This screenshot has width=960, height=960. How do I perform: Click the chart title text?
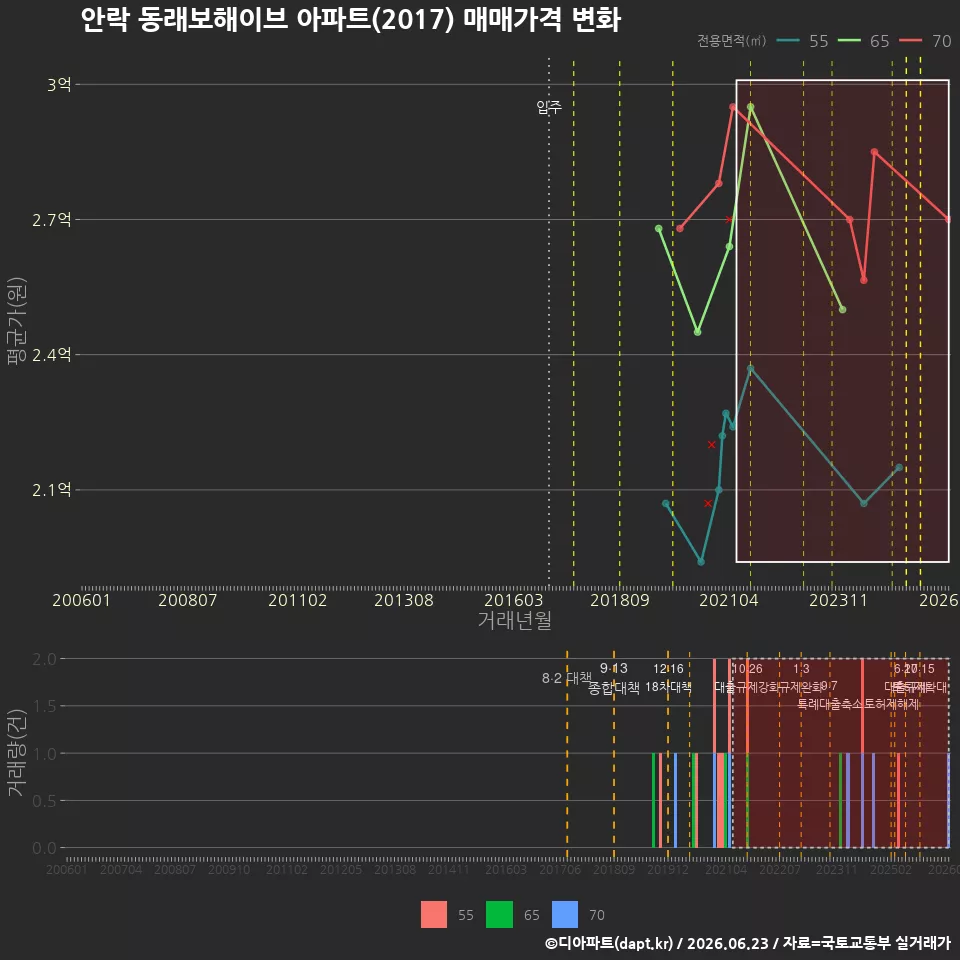click(351, 19)
